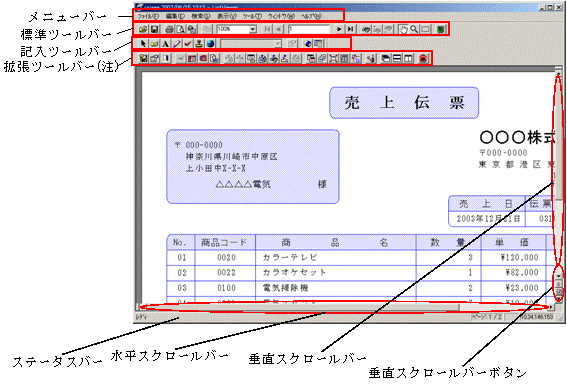Click the ¥120,000 unit price cell

click(513, 257)
